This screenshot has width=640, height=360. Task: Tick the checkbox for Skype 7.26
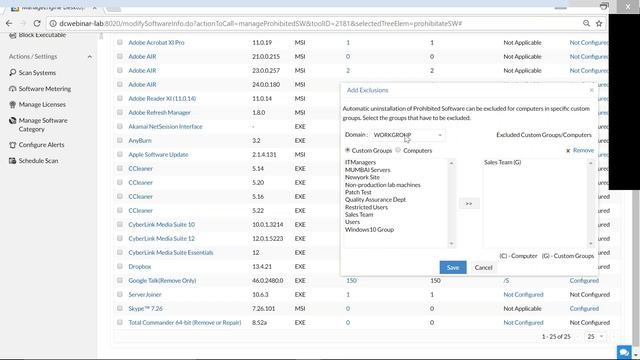coord(120,308)
